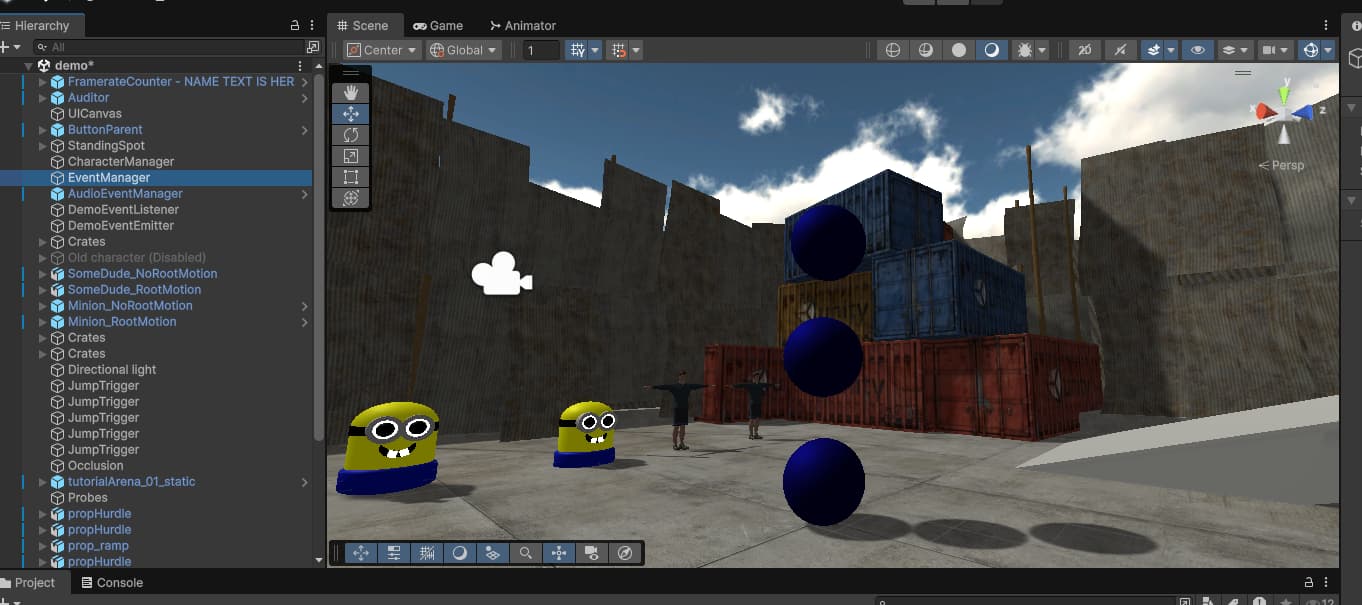
Task: Open the Console tab
Action: tap(112, 582)
